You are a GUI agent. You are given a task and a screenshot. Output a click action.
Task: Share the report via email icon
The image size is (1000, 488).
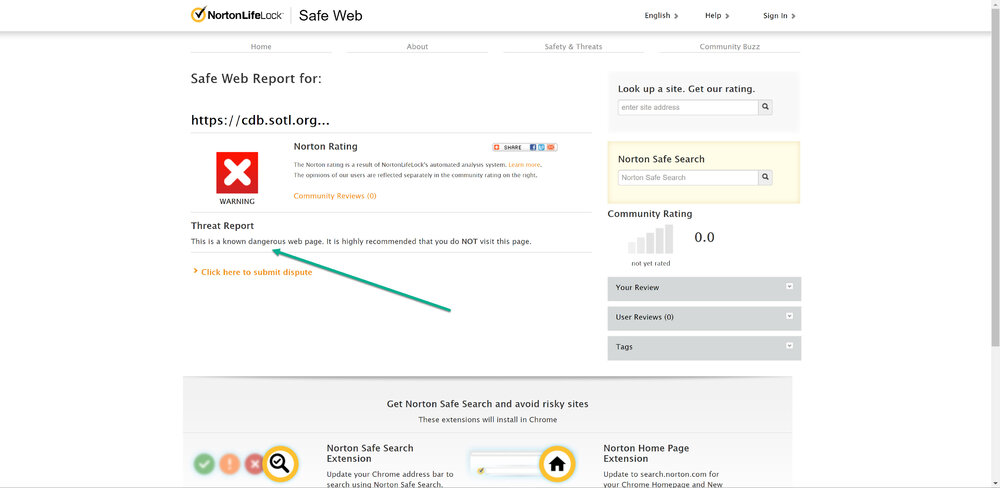tap(551, 147)
